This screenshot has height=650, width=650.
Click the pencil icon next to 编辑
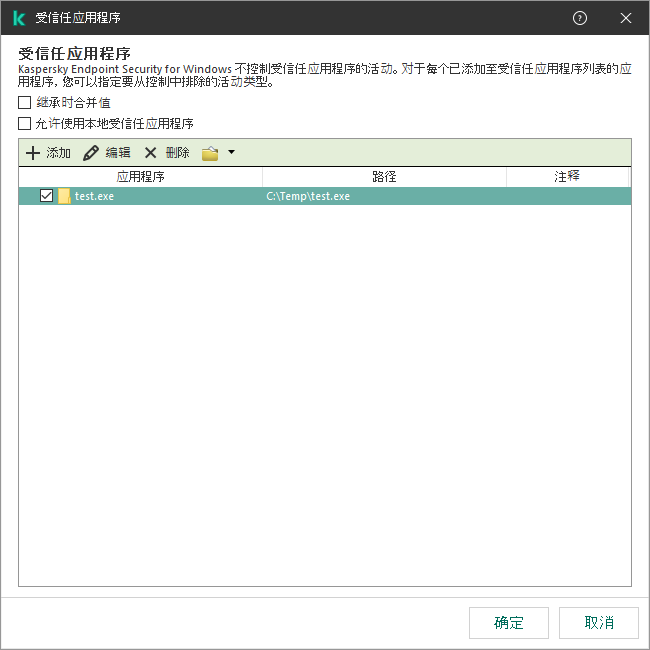tap(91, 153)
